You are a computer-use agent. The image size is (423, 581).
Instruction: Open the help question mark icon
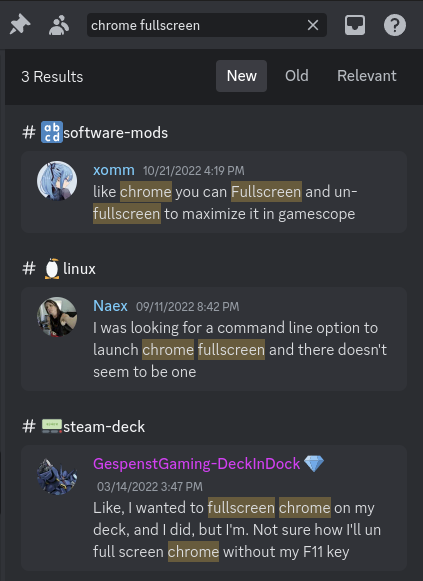click(x=394, y=25)
